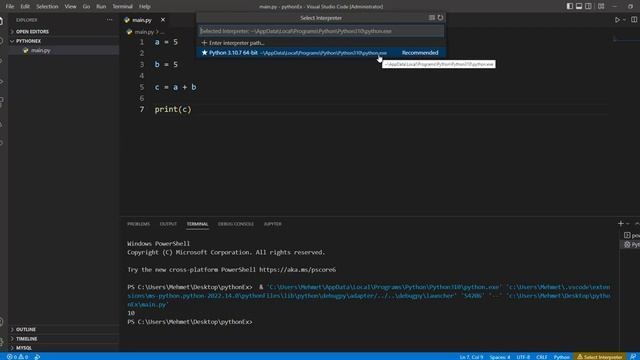Select Python debug terminal instance

631,244
